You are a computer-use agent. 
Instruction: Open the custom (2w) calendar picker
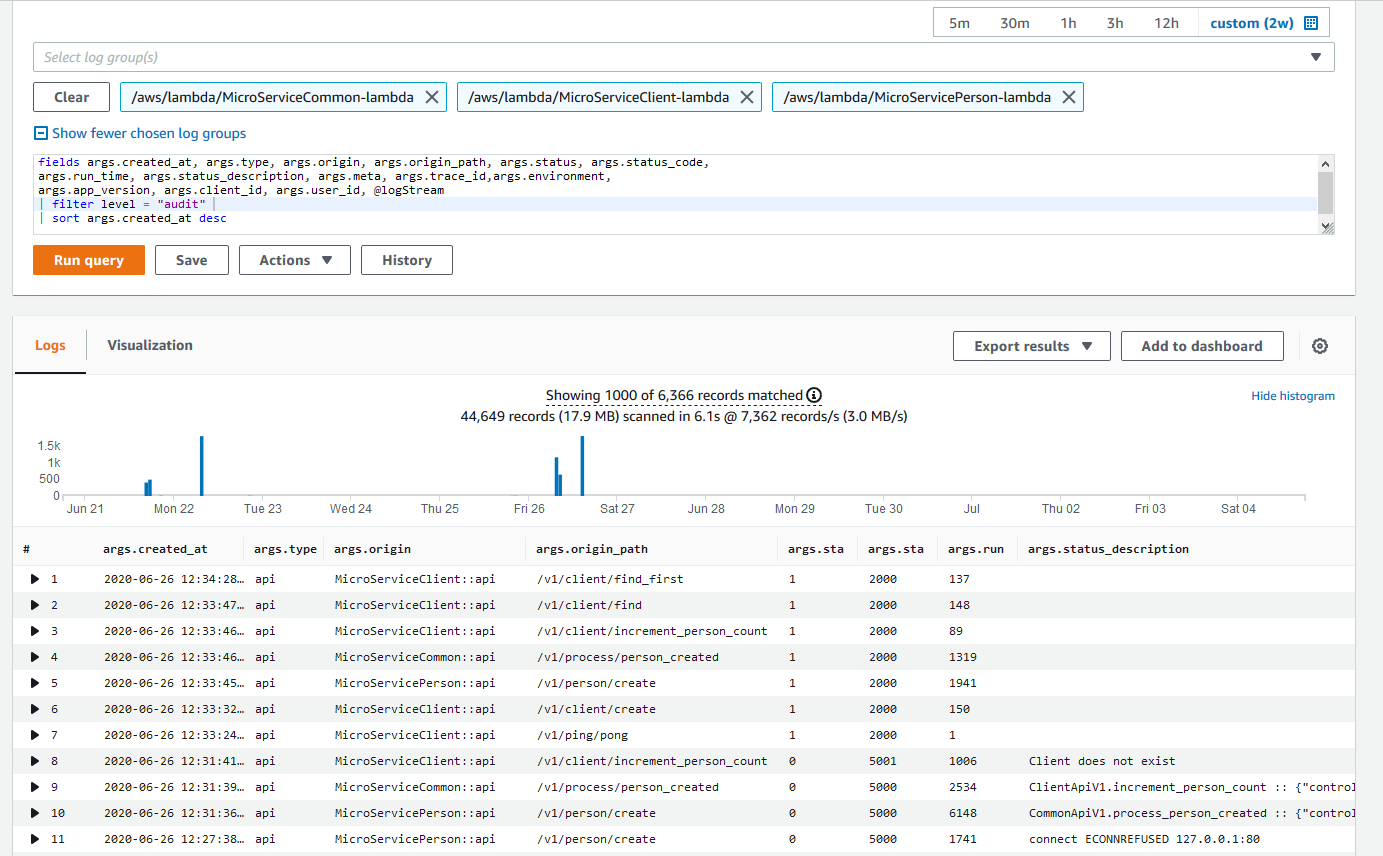(1264, 23)
